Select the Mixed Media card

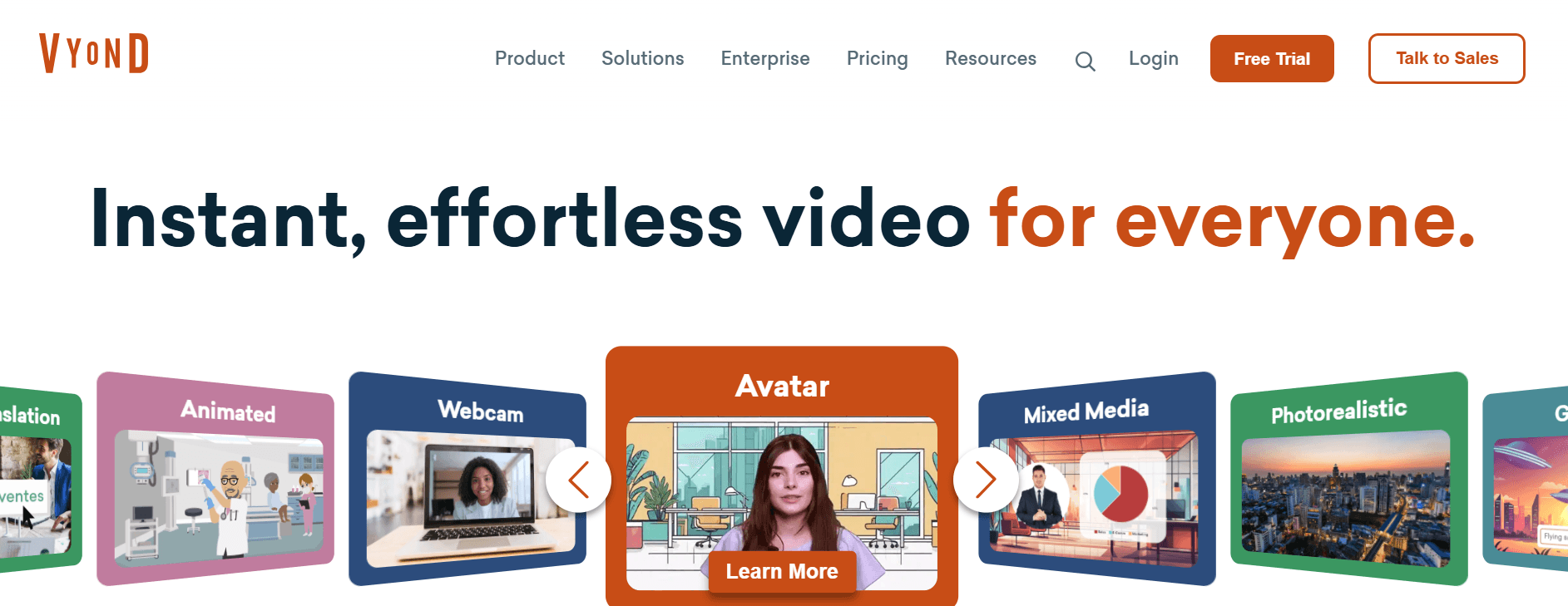click(x=1097, y=479)
